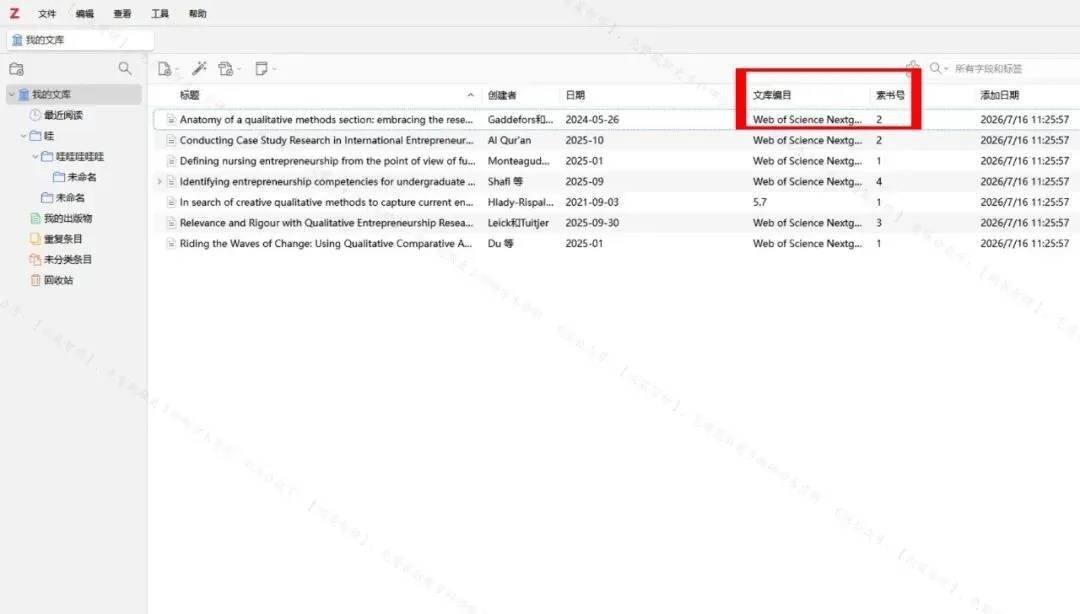This screenshot has width=1080, height=614.
Task: Select the Riding the Waves of Change row
Action: (615, 243)
